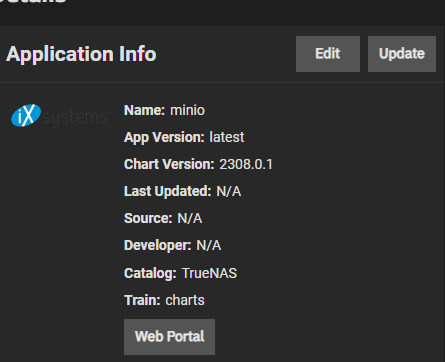Select the Source value N/A
Viewport: 445px width, 362px height.
coord(189,218)
